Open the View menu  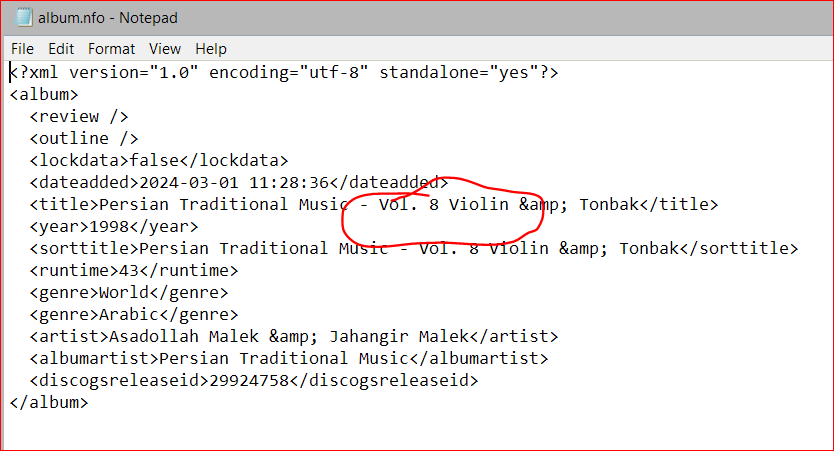click(x=165, y=49)
